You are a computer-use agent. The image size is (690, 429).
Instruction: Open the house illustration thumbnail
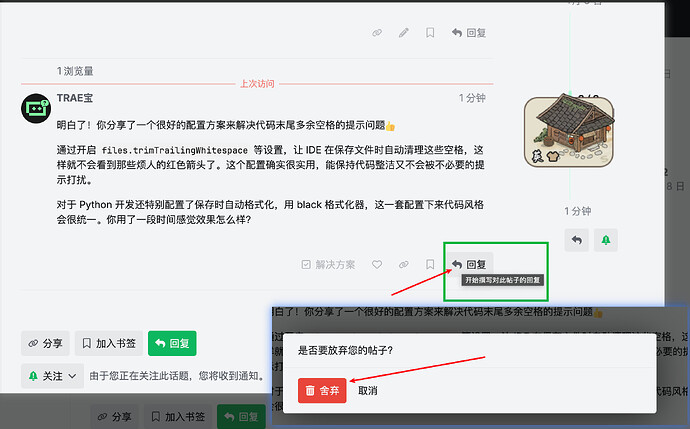pyautogui.click(x=569, y=131)
